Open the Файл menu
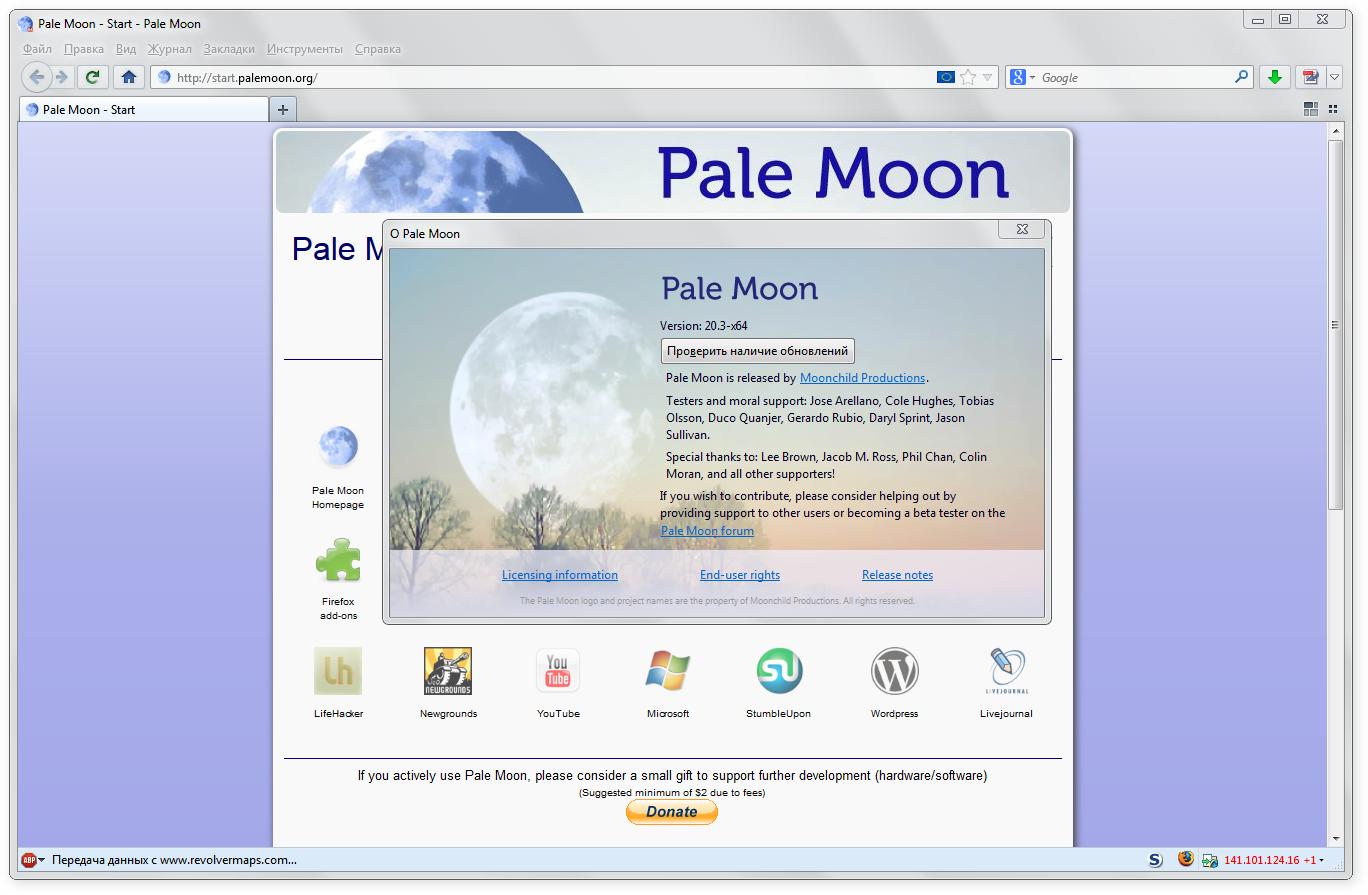The width and height of the screenshot is (1368, 895). (38, 48)
